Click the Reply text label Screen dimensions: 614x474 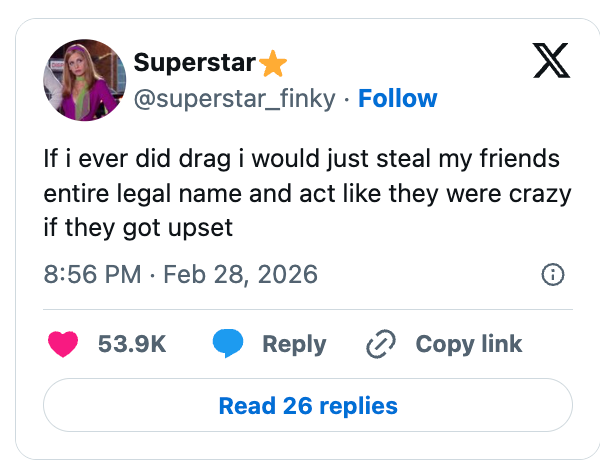(294, 344)
